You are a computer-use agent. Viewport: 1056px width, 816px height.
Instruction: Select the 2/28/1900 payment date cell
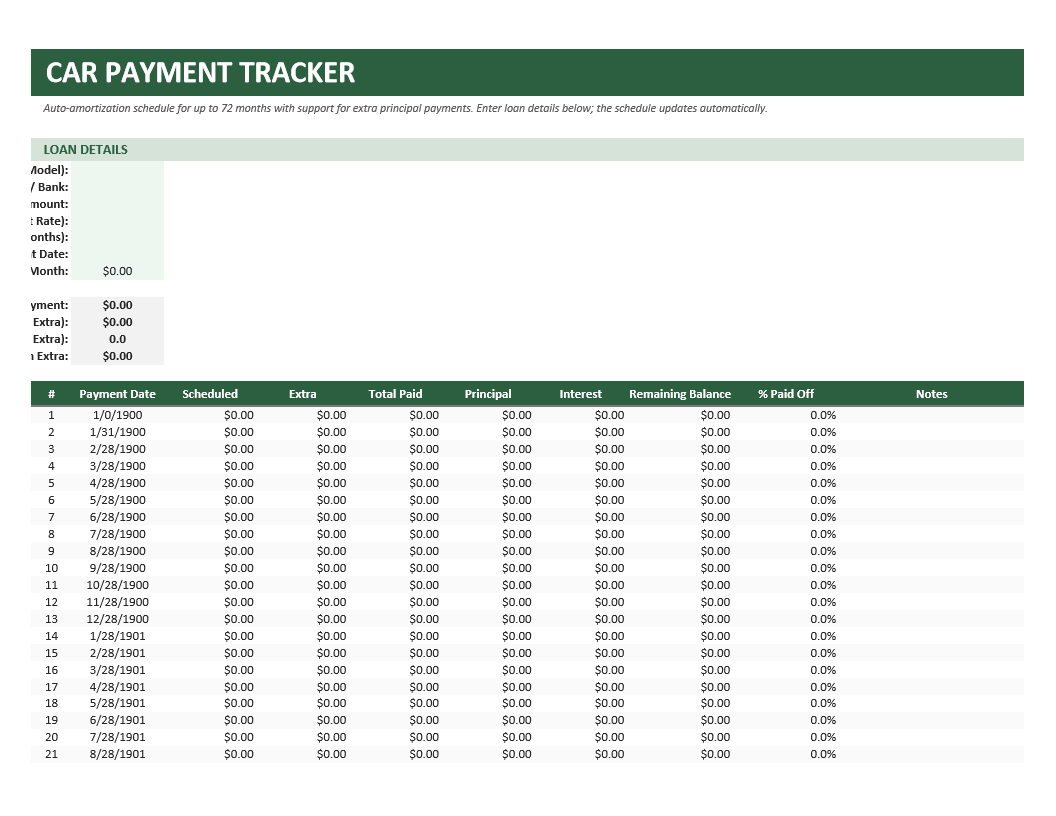117,448
